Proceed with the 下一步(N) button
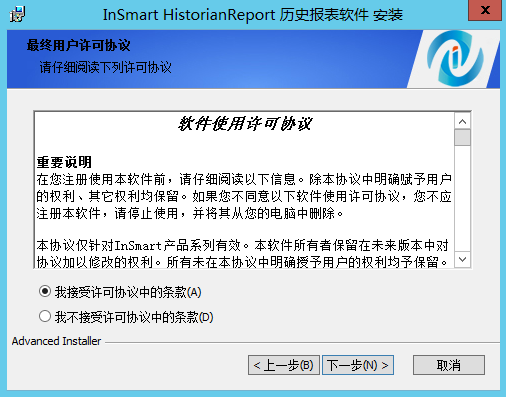Image resolution: width=506 pixels, height=397 pixels. coord(358,365)
